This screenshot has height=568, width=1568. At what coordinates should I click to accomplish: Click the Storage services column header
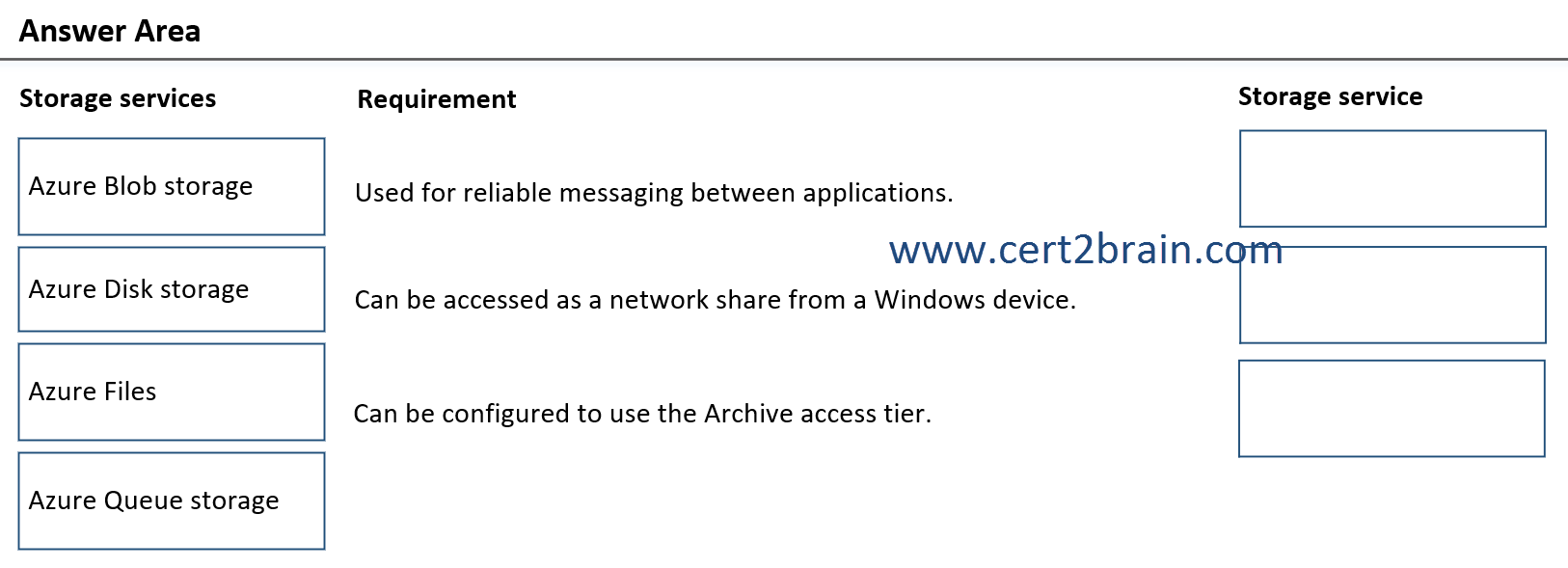(118, 98)
